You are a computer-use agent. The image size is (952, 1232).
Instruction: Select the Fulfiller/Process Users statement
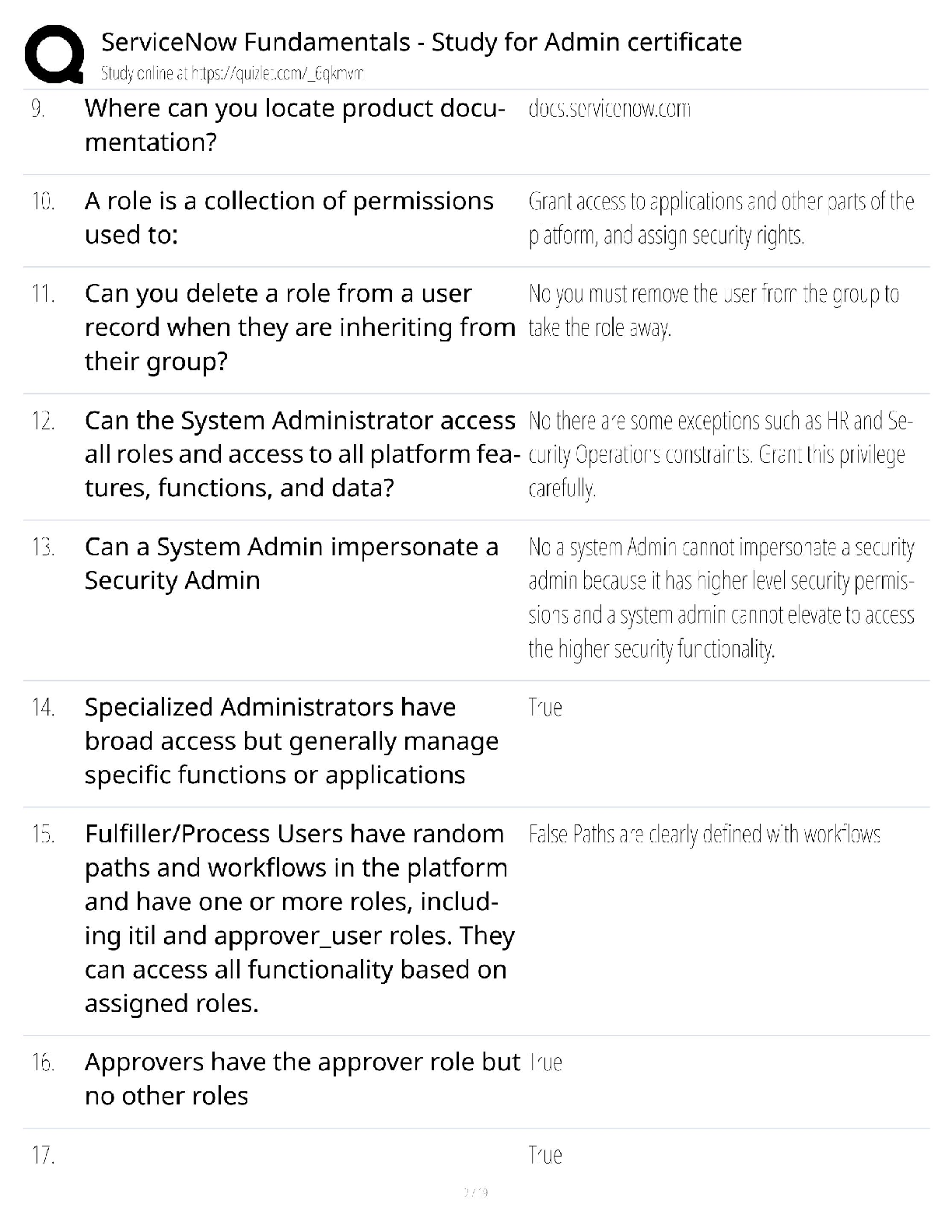click(x=299, y=918)
